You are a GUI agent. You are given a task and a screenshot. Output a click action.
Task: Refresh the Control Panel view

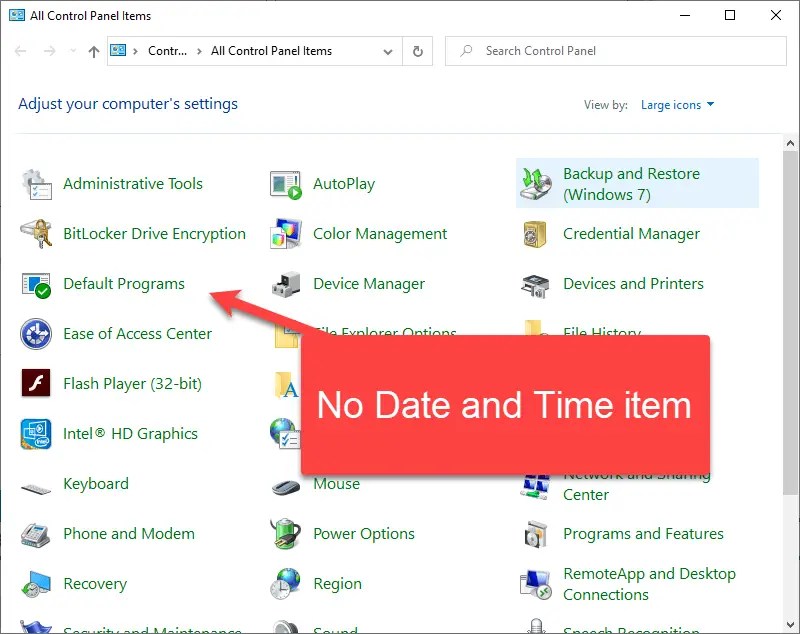[x=419, y=51]
